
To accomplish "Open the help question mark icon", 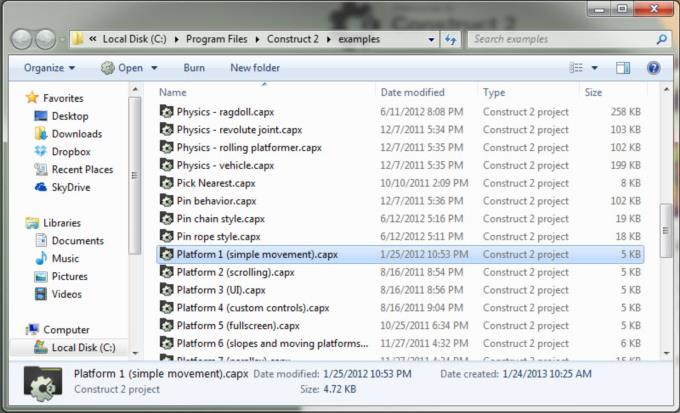I will coord(653,68).
